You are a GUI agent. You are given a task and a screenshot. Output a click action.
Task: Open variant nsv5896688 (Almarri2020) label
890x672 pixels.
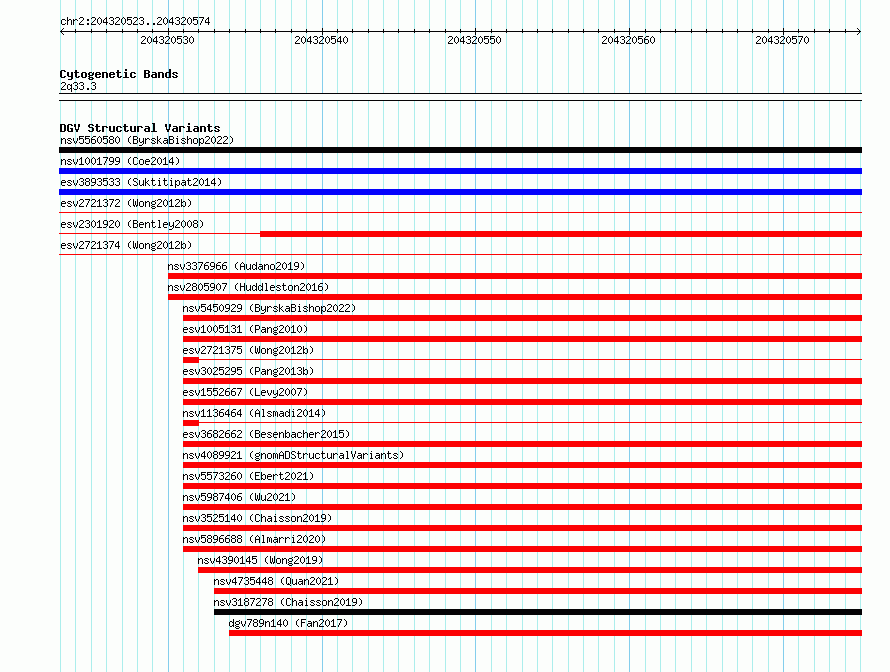pos(254,539)
